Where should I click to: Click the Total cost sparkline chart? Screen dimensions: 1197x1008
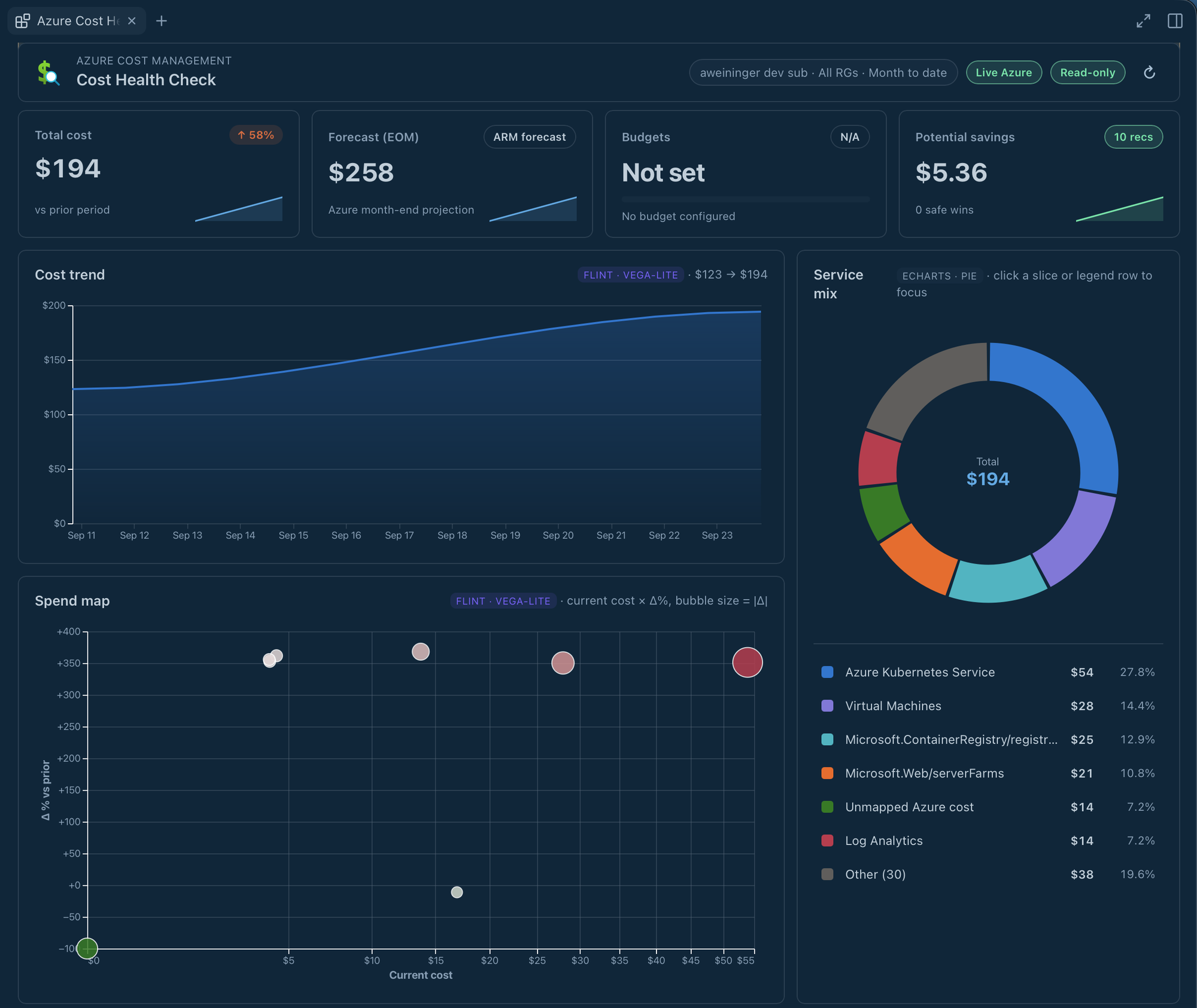(239, 209)
